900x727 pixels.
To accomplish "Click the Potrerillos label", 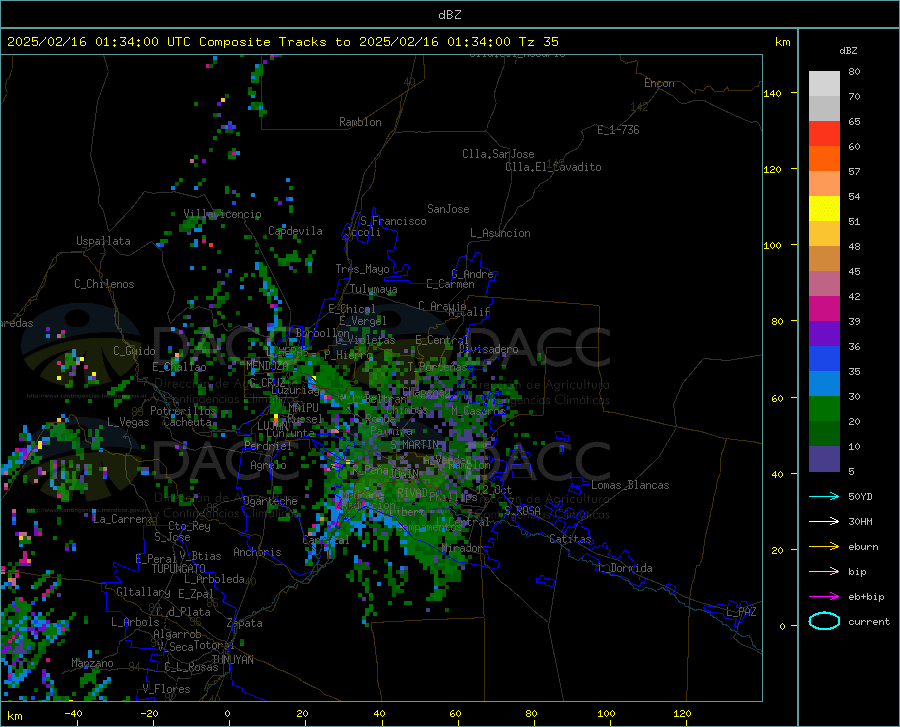I will (x=183, y=411).
